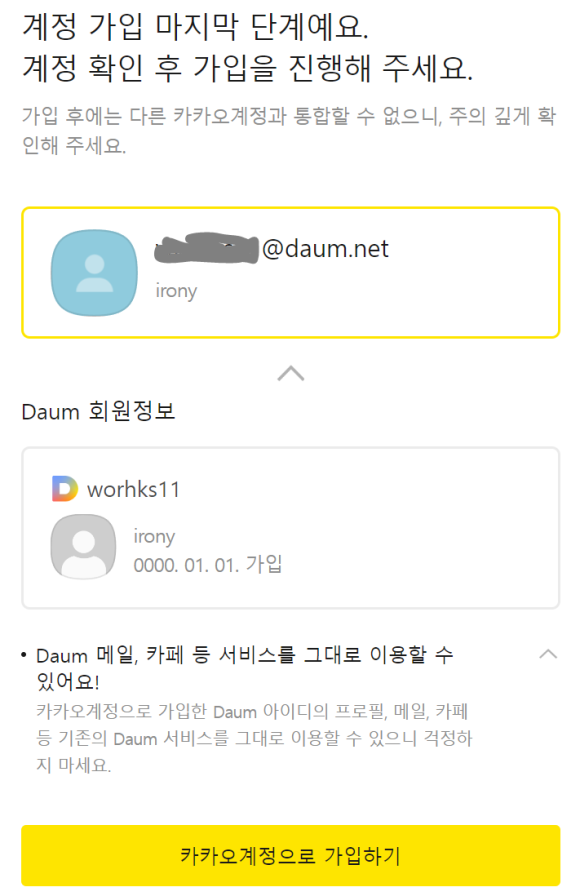Collapse the Daum 회원정보 section chevron

click(291, 373)
